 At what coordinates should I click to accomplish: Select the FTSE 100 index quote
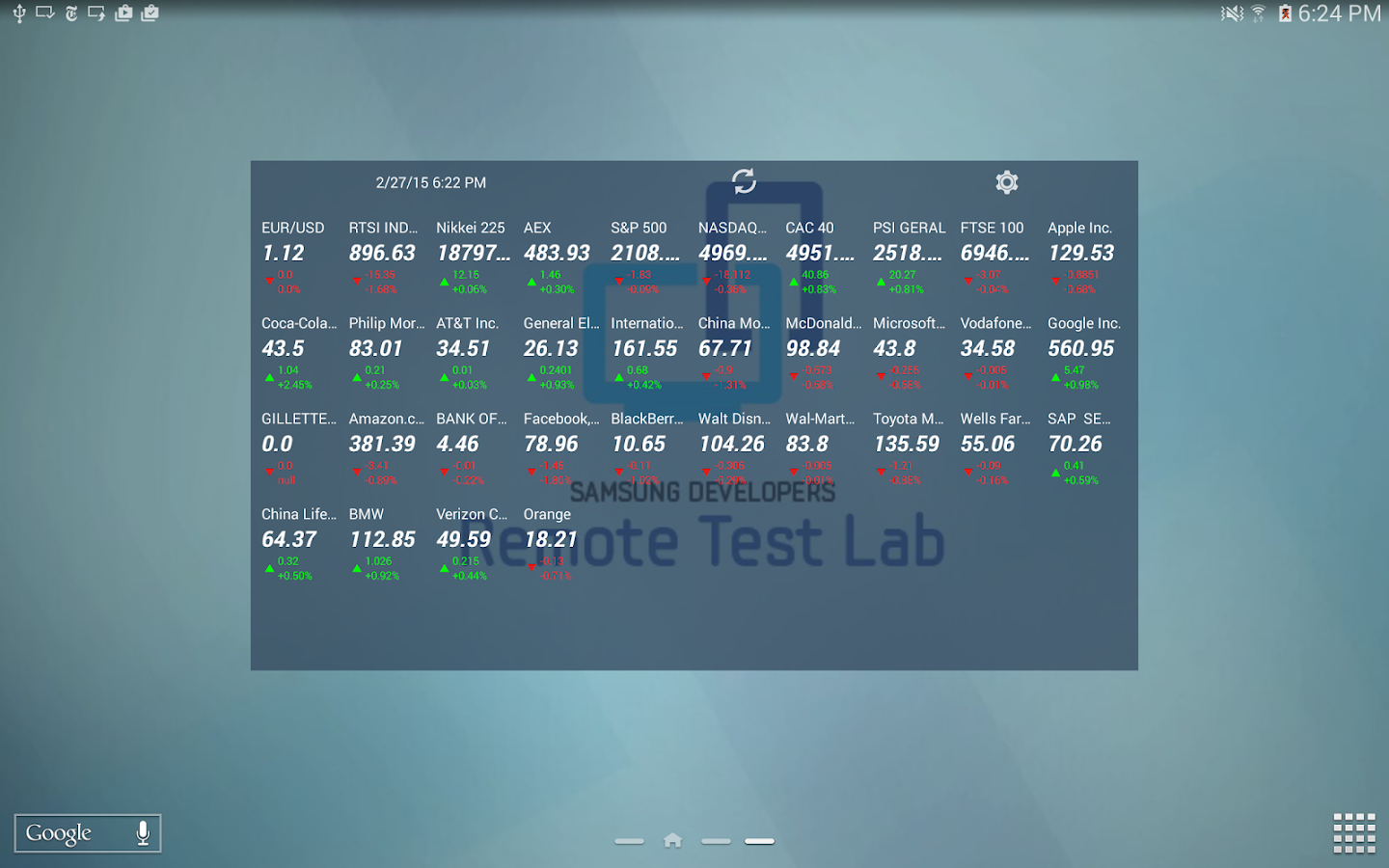tap(996, 258)
